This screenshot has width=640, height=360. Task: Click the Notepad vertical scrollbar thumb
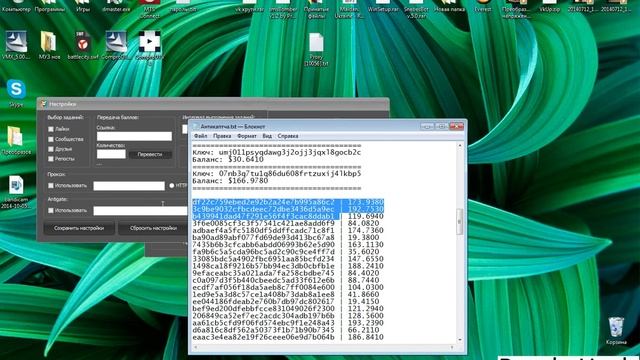[x=460, y=222]
